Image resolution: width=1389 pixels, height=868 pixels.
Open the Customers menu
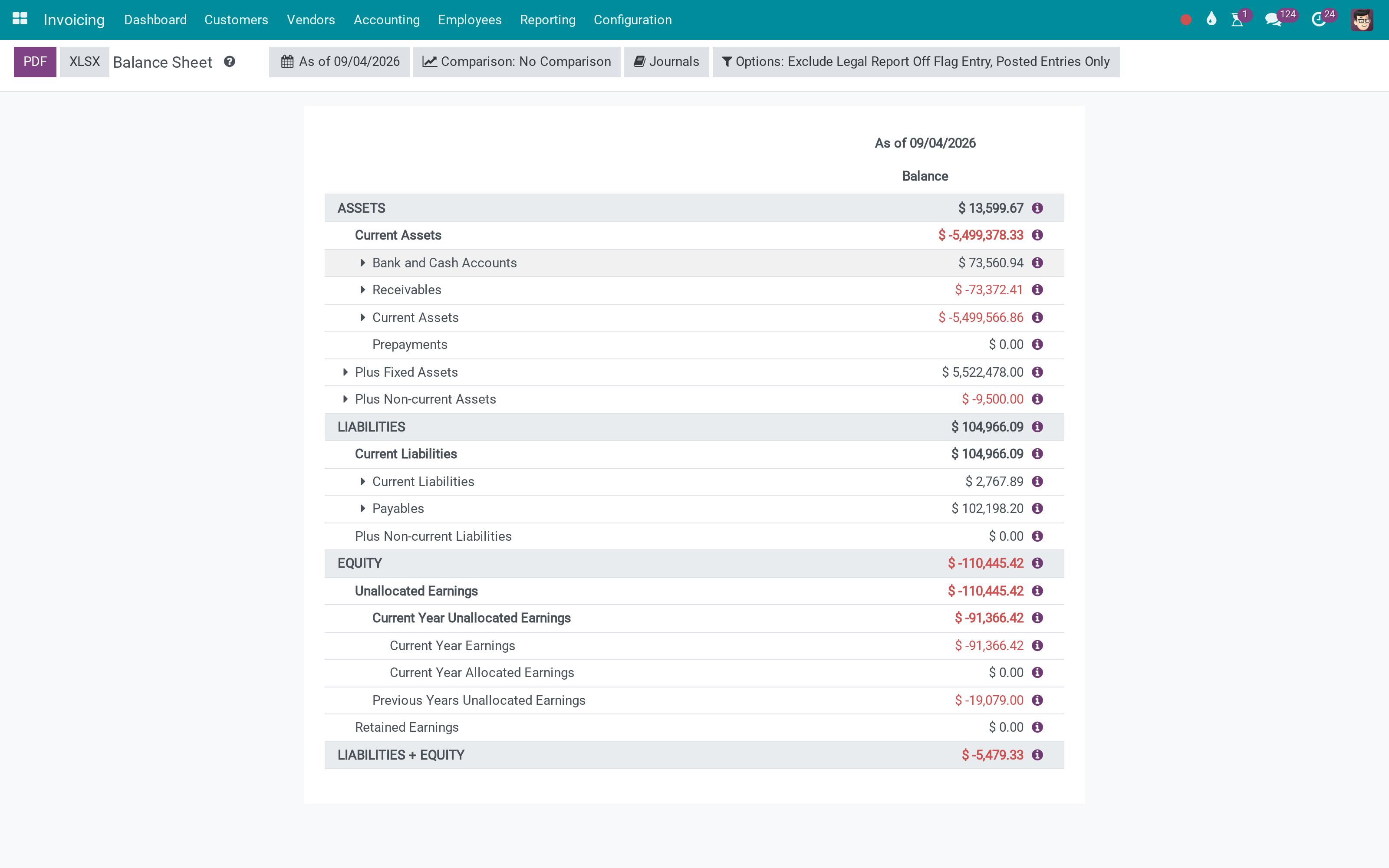tap(236, 20)
